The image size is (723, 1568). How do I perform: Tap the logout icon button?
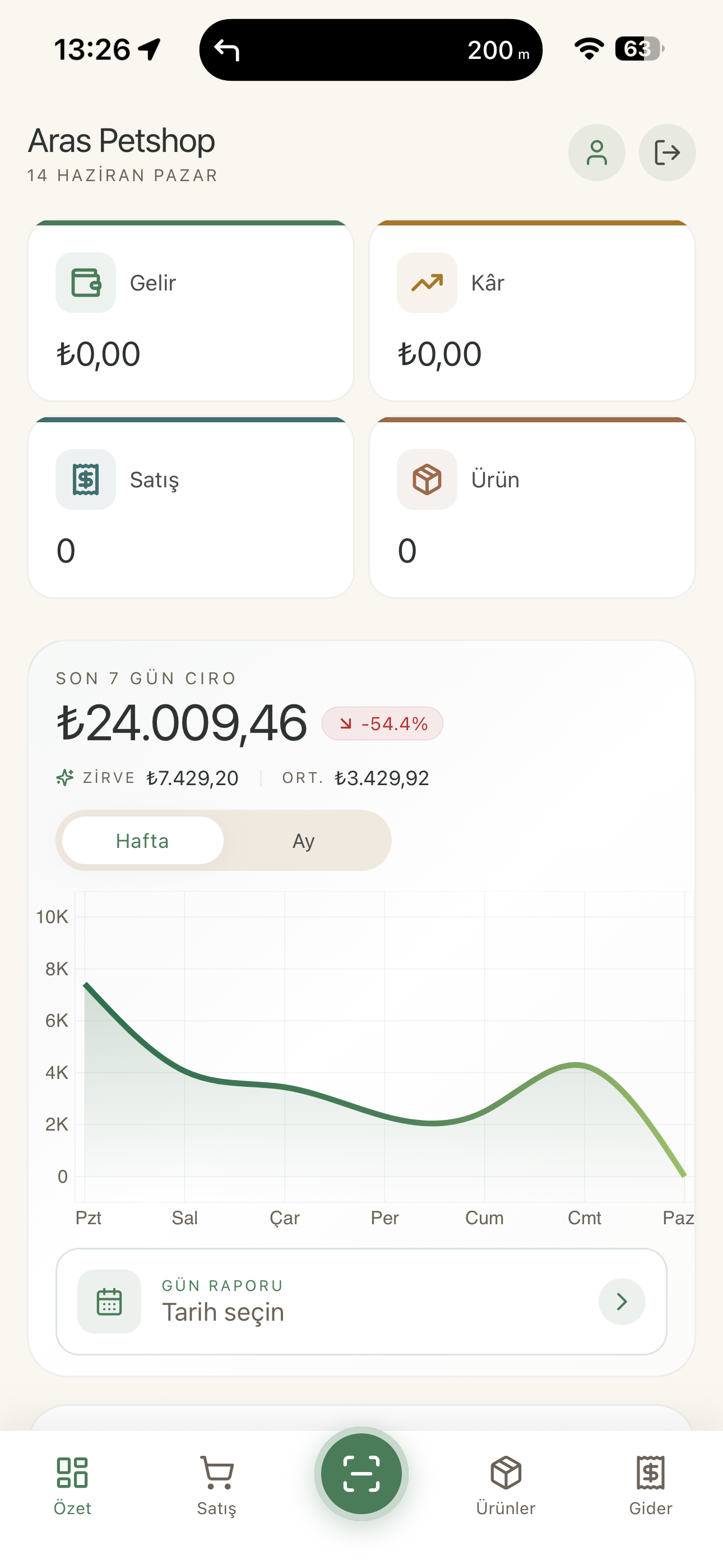click(x=667, y=153)
